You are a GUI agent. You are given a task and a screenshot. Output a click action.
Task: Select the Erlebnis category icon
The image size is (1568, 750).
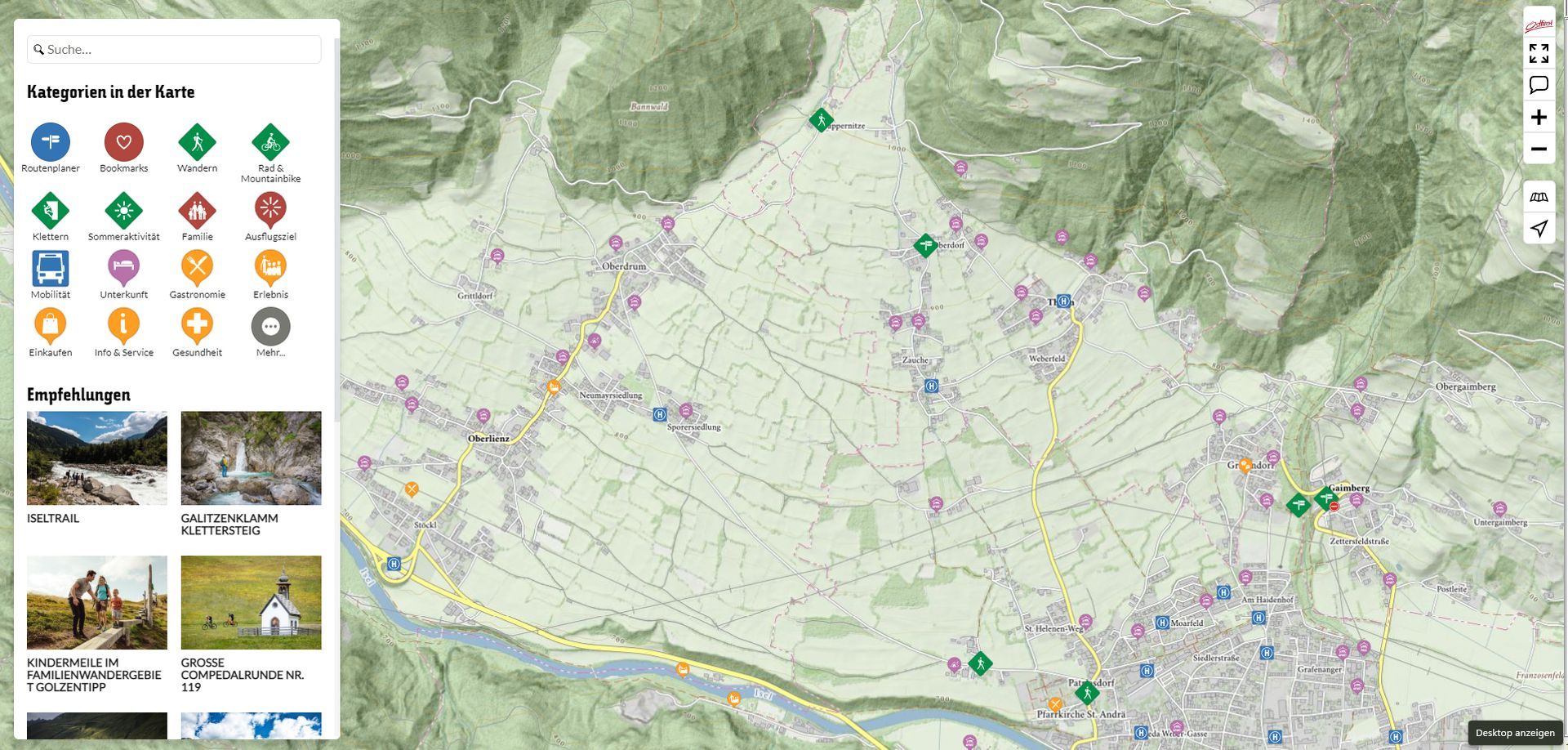click(270, 268)
